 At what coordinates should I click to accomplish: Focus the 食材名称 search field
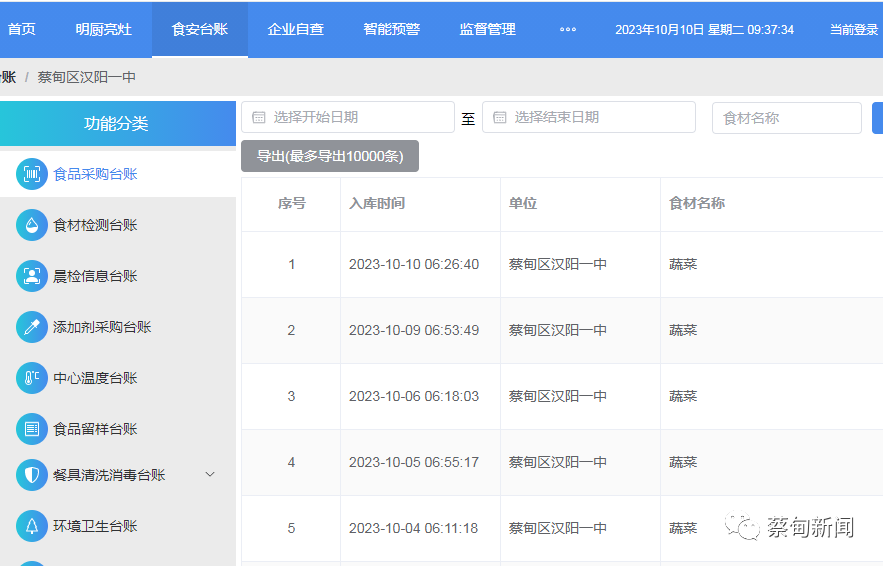click(x=787, y=118)
